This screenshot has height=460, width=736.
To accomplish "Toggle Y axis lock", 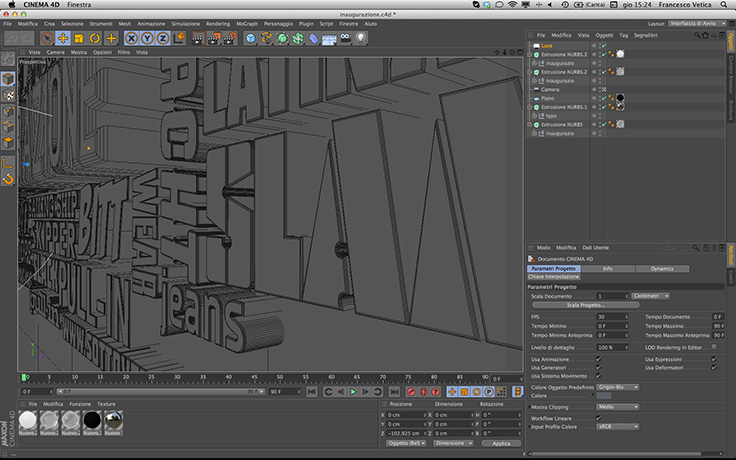I will (x=147, y=38).
